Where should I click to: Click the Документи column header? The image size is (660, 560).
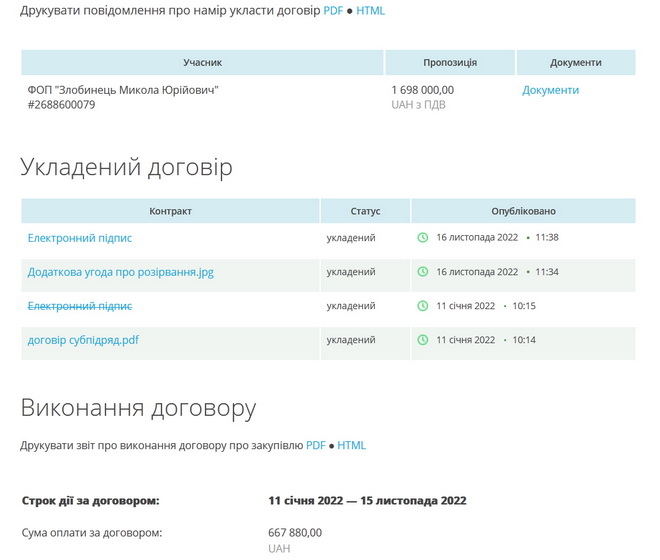[576, 62]
